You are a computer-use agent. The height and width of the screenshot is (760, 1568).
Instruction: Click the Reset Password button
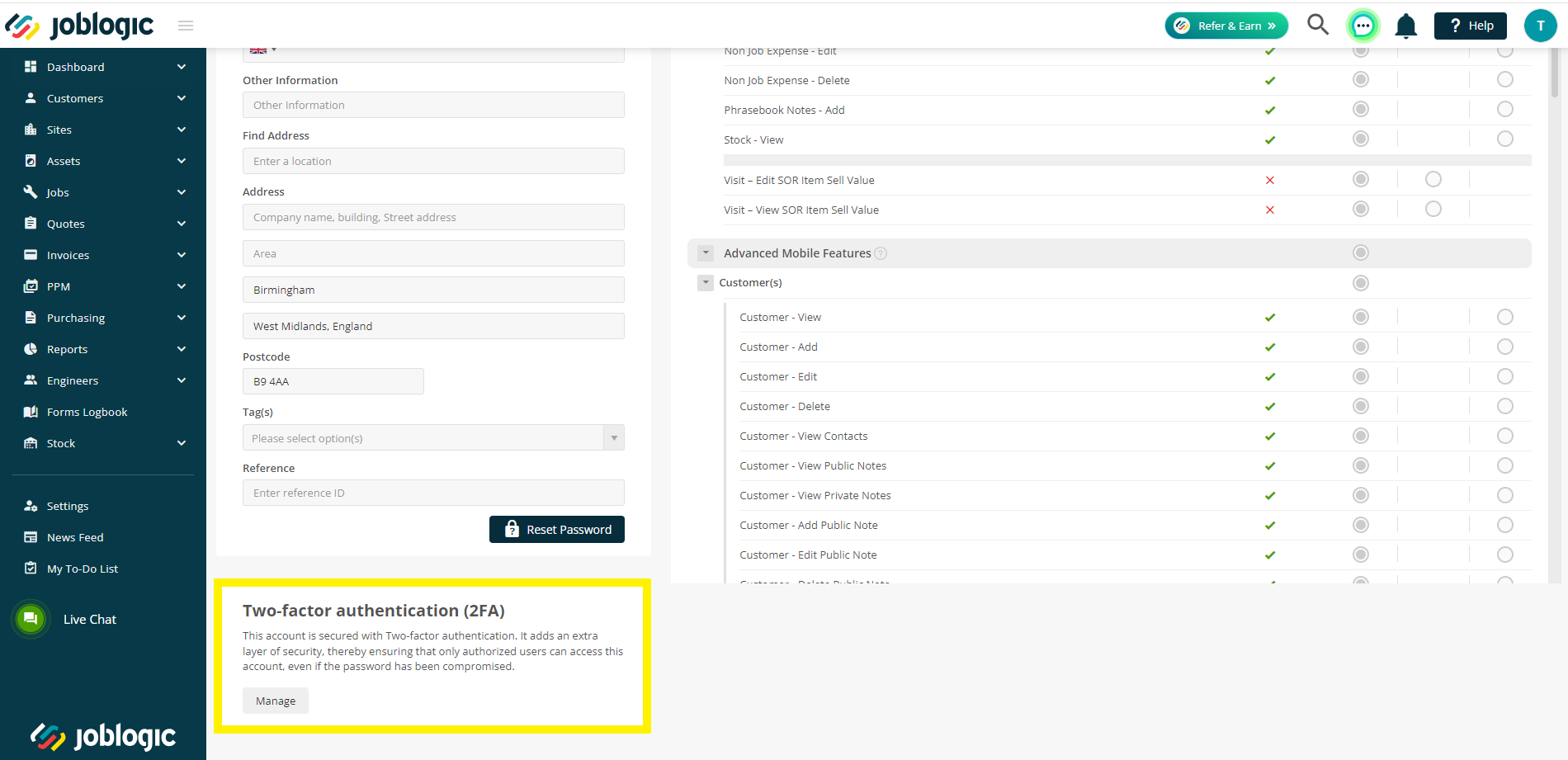[557, 529]
